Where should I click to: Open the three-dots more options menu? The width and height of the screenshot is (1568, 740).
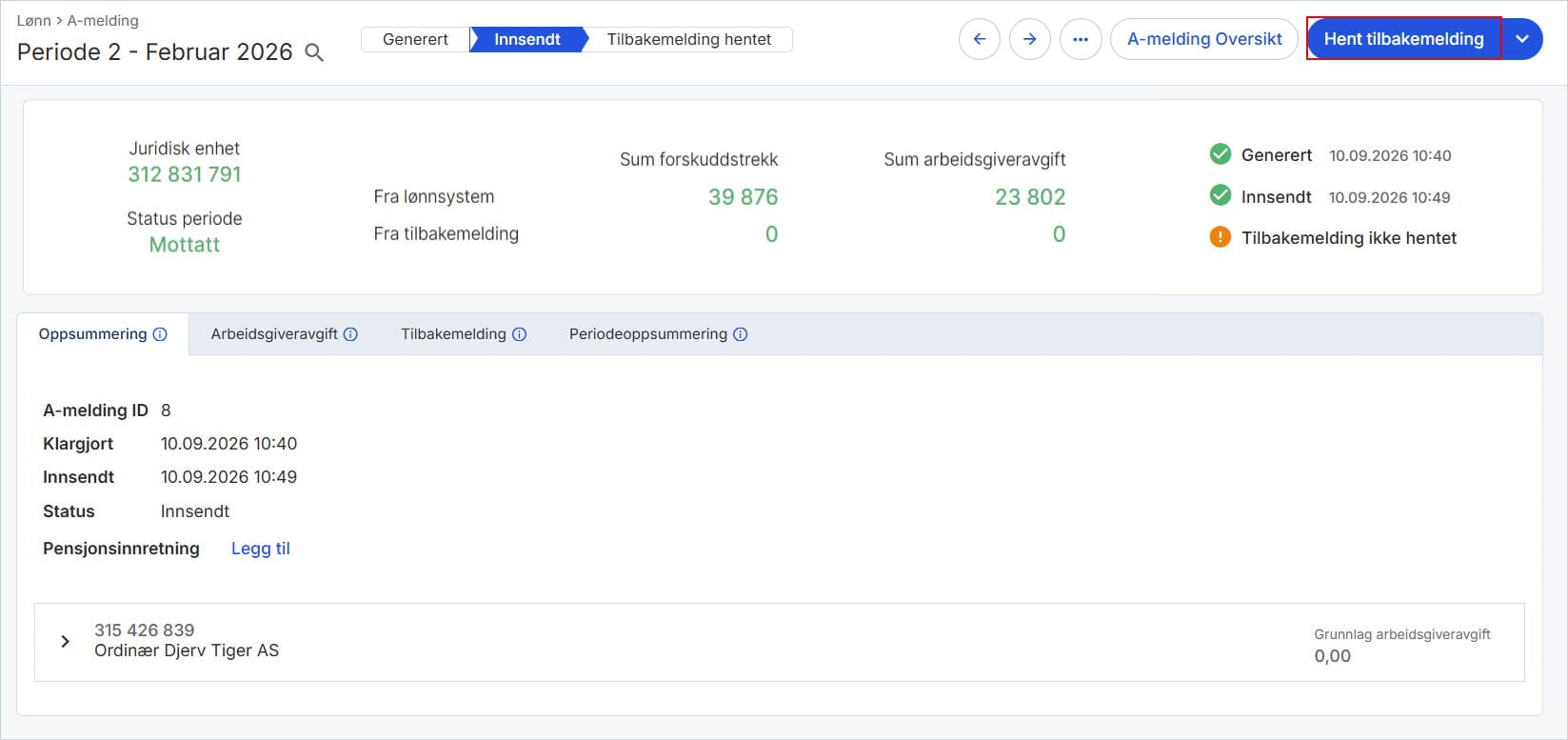click(1081, 39)
